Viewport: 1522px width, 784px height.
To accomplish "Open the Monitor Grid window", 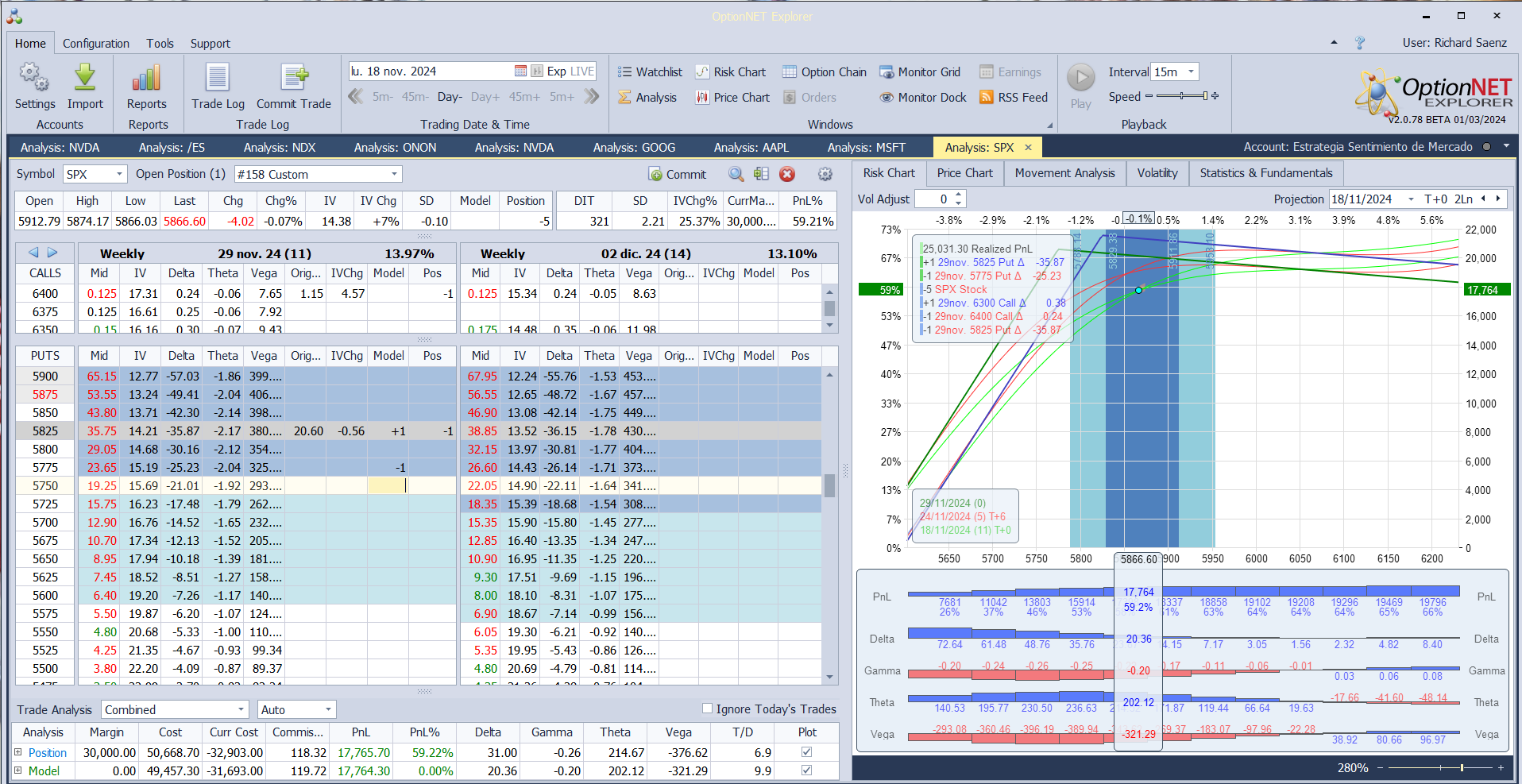I will pyautogui.click(x=920, y=72).
